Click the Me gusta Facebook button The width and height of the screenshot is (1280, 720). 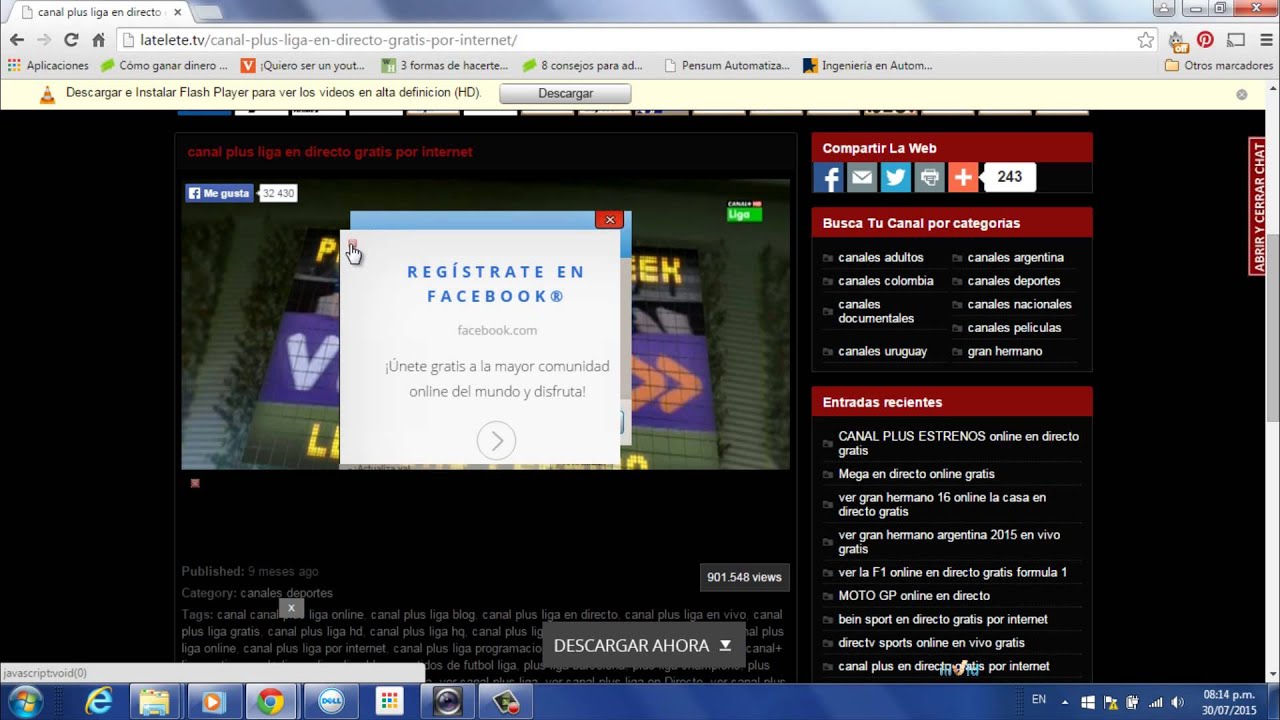point(218,193)
